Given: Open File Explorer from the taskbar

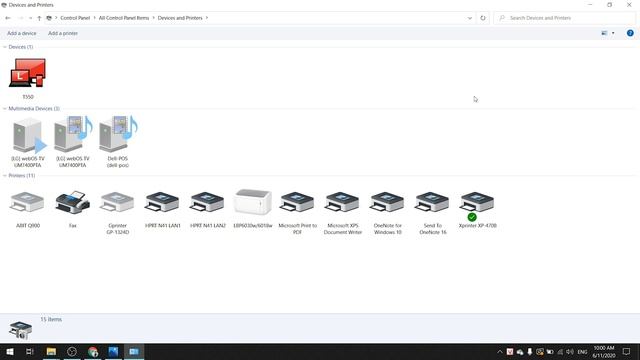Looking at the screenshot, I should click(51, 351).
